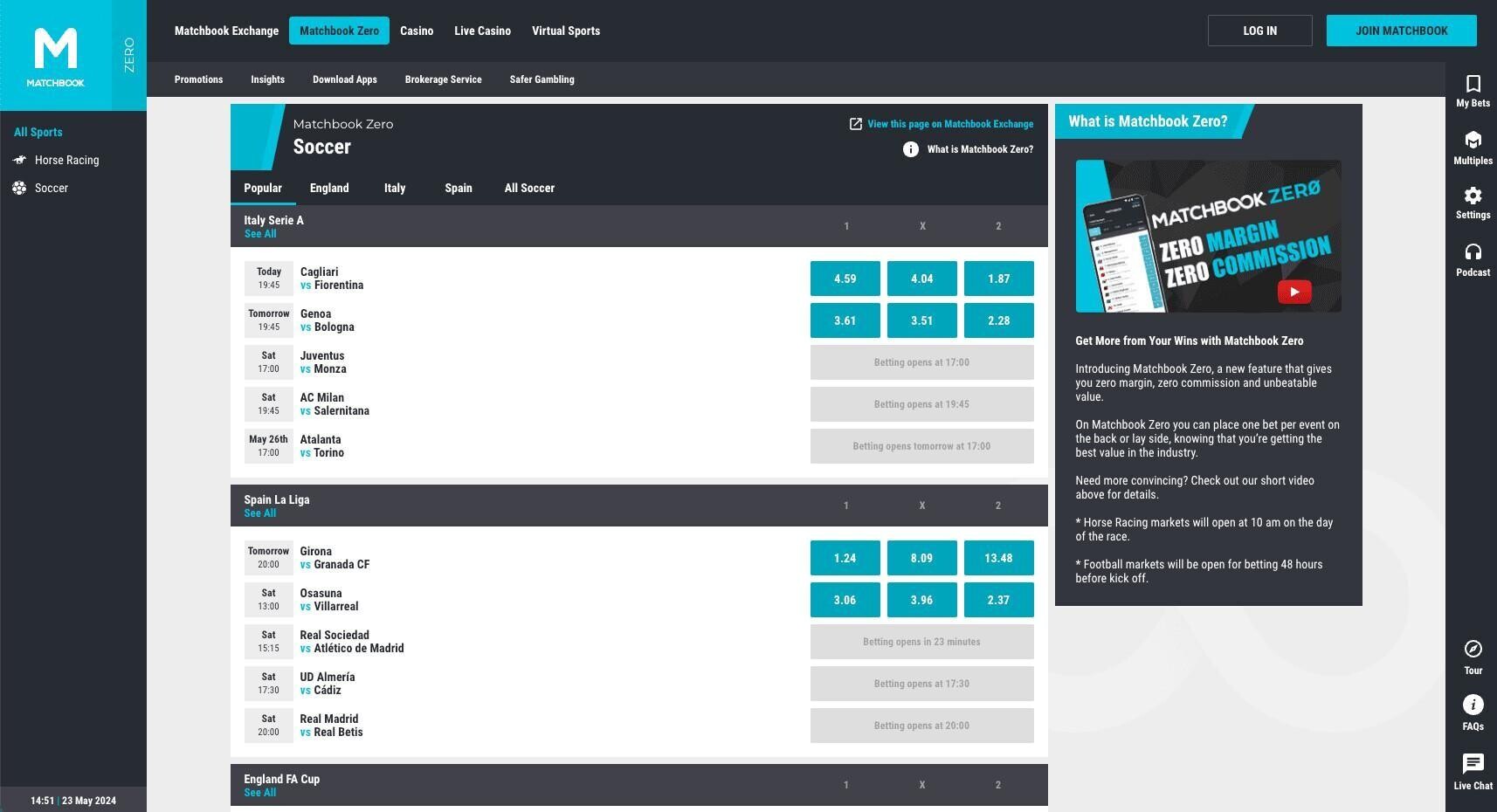Open Brokerage Service
1497x812 pixels.
click(444, 79)
